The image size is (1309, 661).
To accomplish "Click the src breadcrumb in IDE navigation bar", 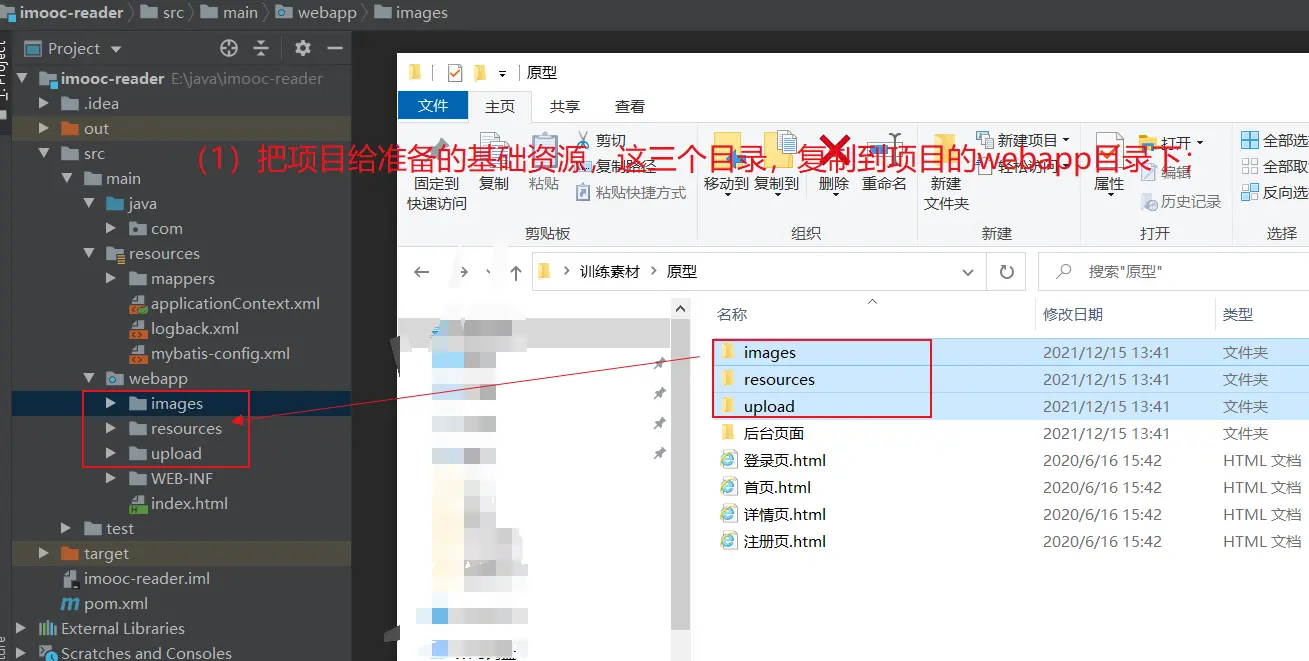I will [162, 13].
